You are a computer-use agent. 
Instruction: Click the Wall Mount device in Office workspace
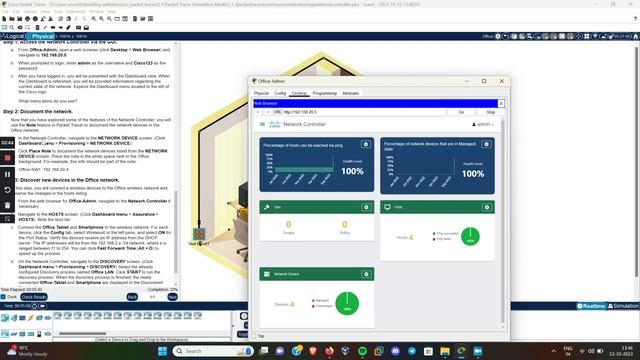tap(199, 234)
